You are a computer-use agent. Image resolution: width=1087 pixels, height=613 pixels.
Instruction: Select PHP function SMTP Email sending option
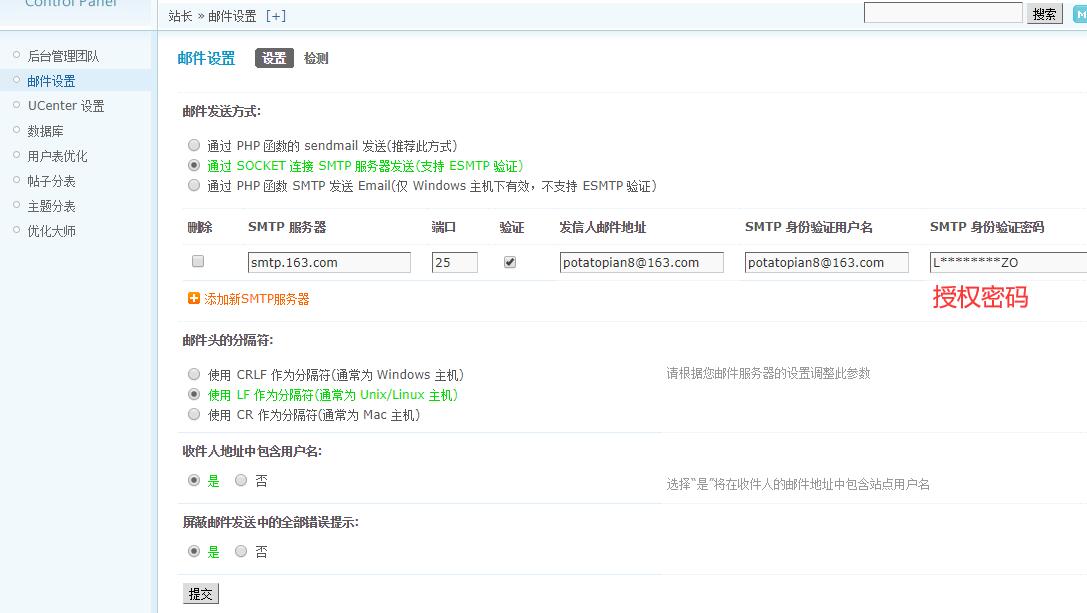tap(194, 185)
